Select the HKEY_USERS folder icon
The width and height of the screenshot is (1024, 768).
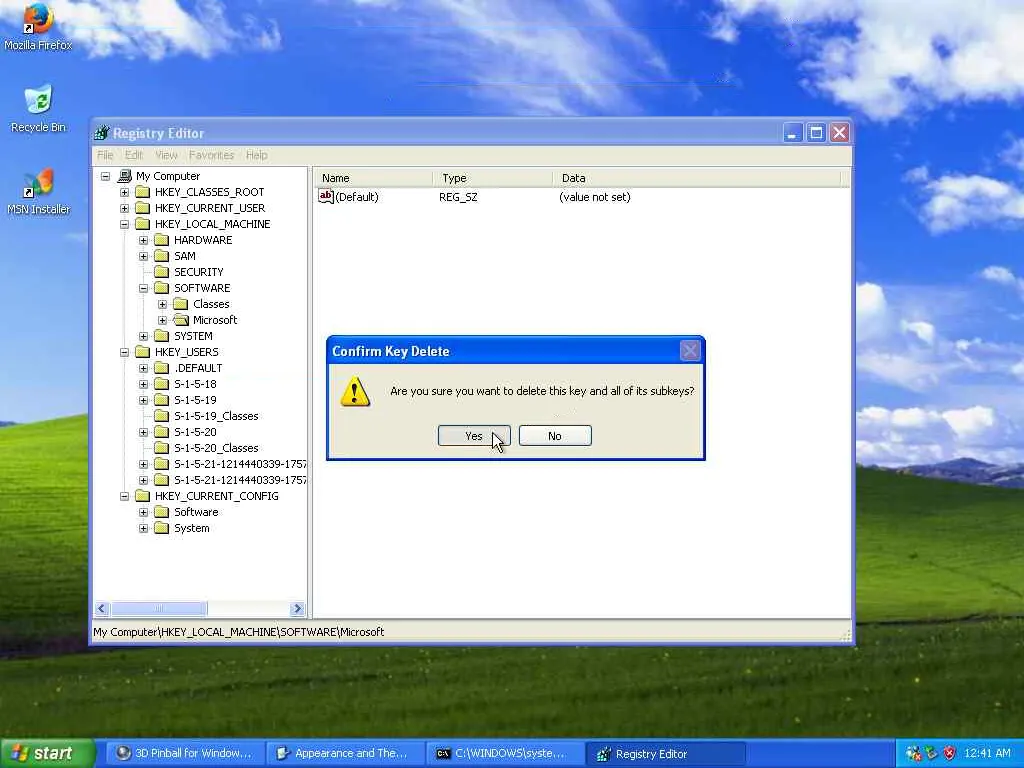(142, 352)
